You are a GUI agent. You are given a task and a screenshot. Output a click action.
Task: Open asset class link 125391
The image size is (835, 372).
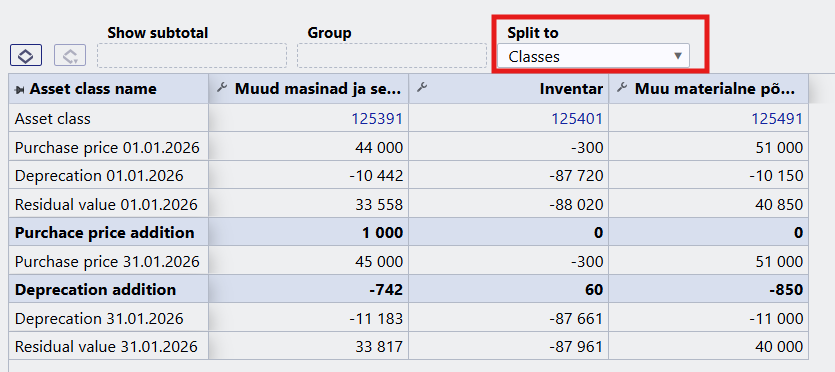376,119
